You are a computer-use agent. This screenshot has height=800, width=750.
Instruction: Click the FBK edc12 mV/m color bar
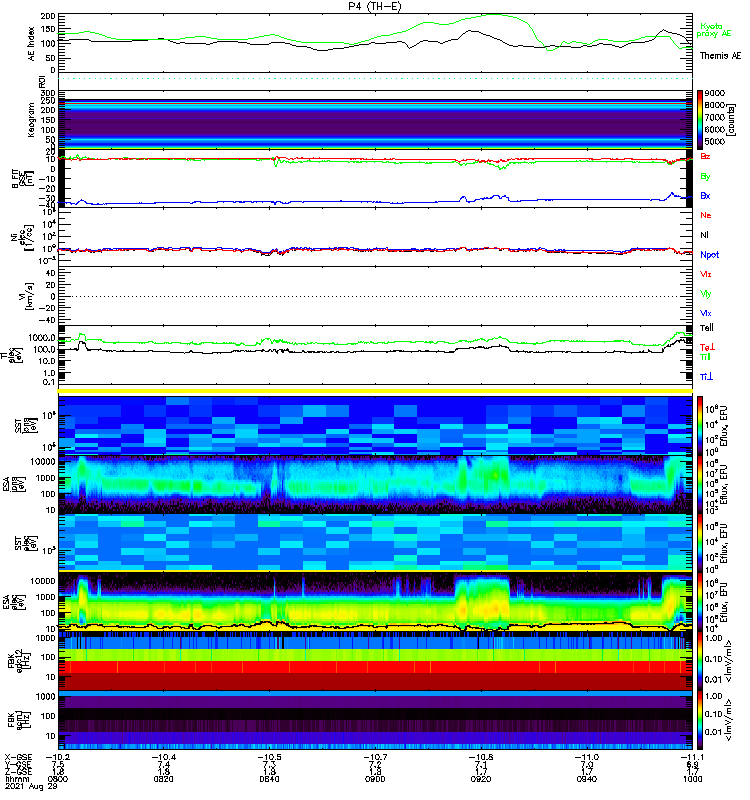coord(699,660)
